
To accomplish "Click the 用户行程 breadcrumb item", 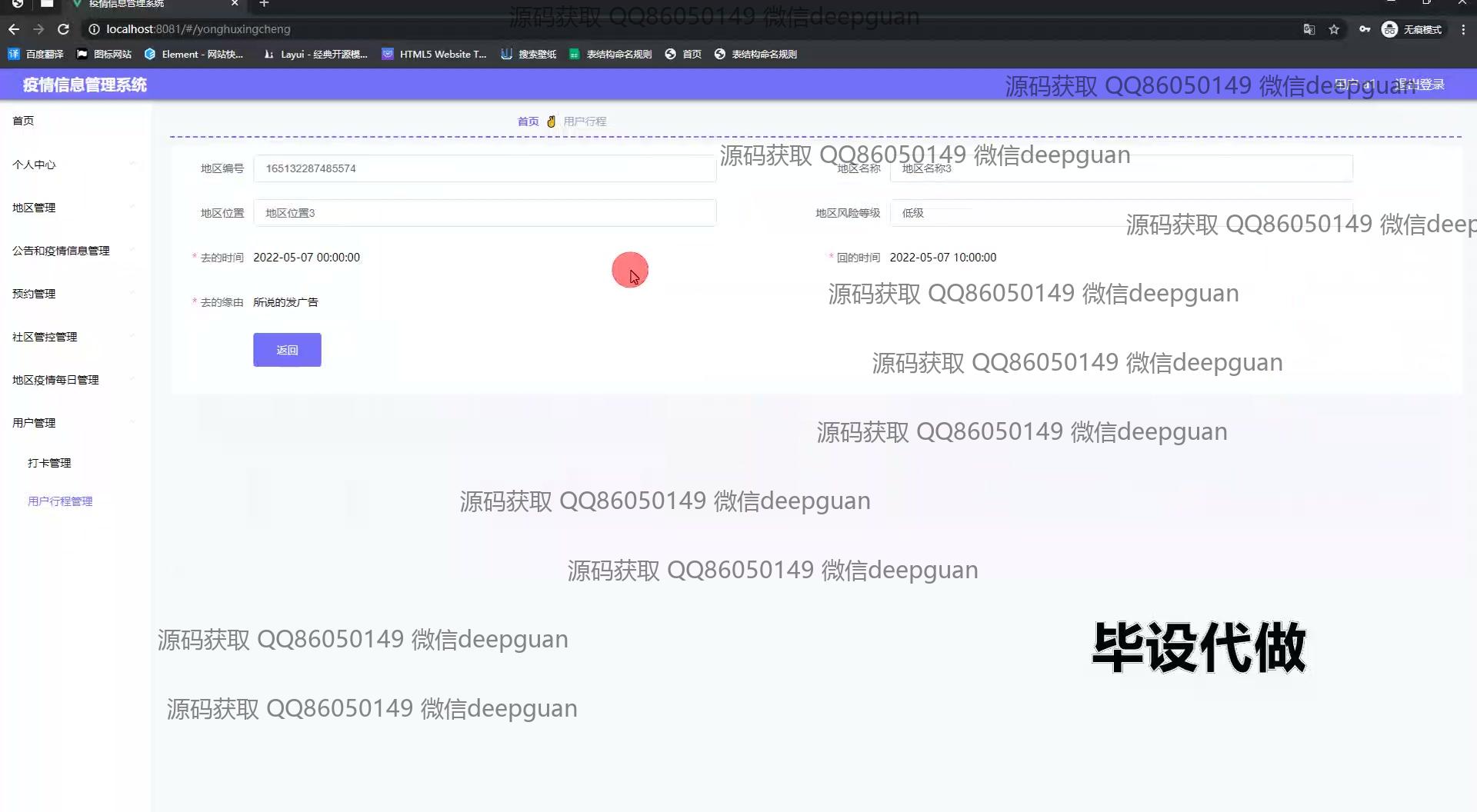I will click(x=585, y=121).
